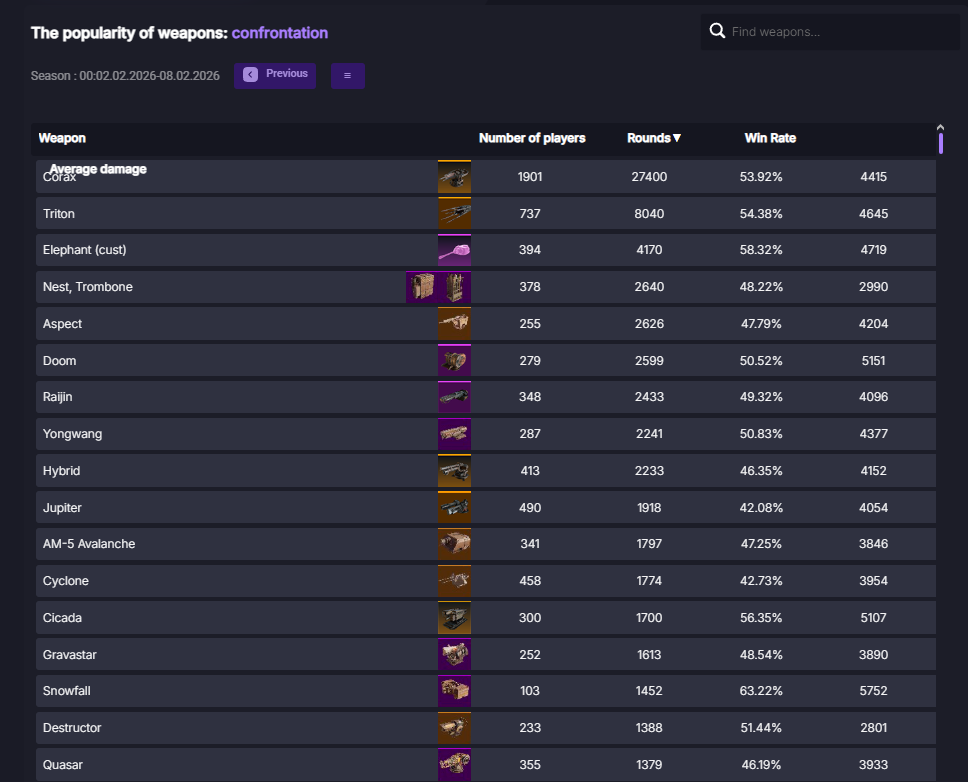Click the Quasar weapon icon
The height and width of the screenshot is (782, 968).
(x=454, y=765)
